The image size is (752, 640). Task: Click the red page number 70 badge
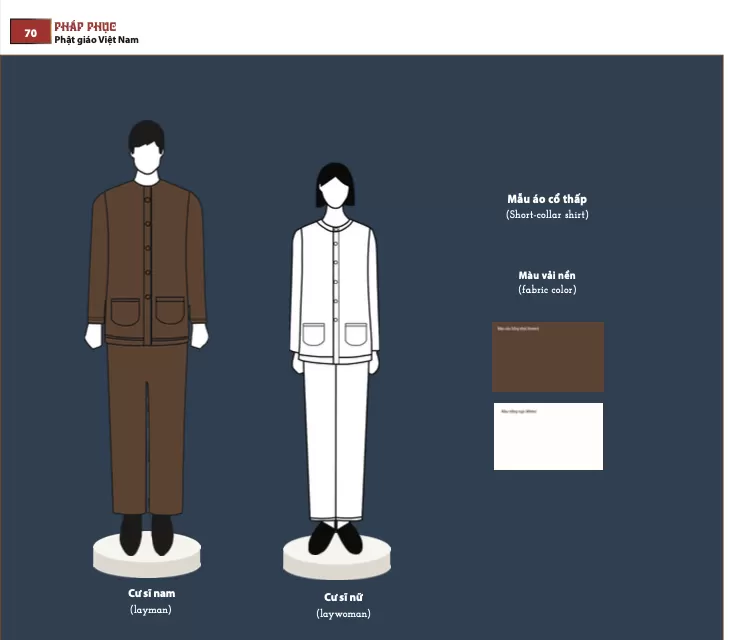click(x=30, y=33)
